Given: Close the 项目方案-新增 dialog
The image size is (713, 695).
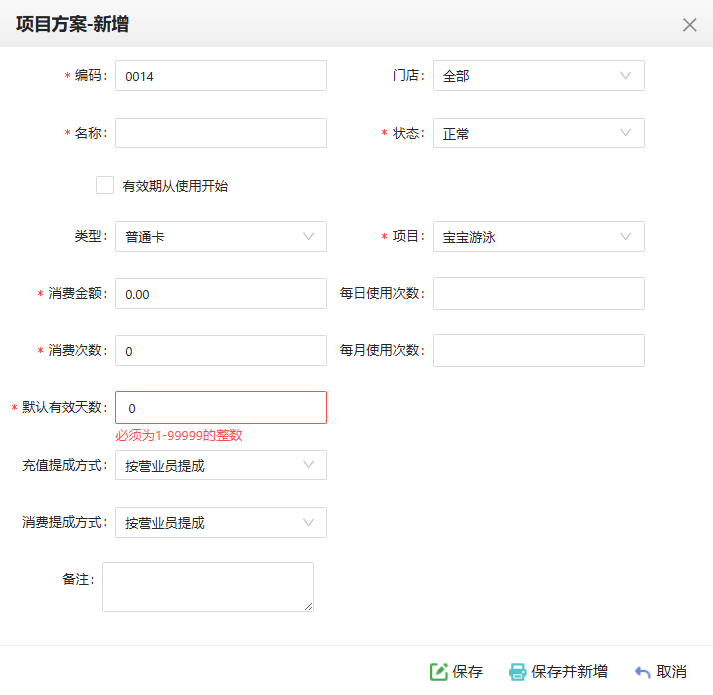Looking at the screenshot, I should point(689,25).
